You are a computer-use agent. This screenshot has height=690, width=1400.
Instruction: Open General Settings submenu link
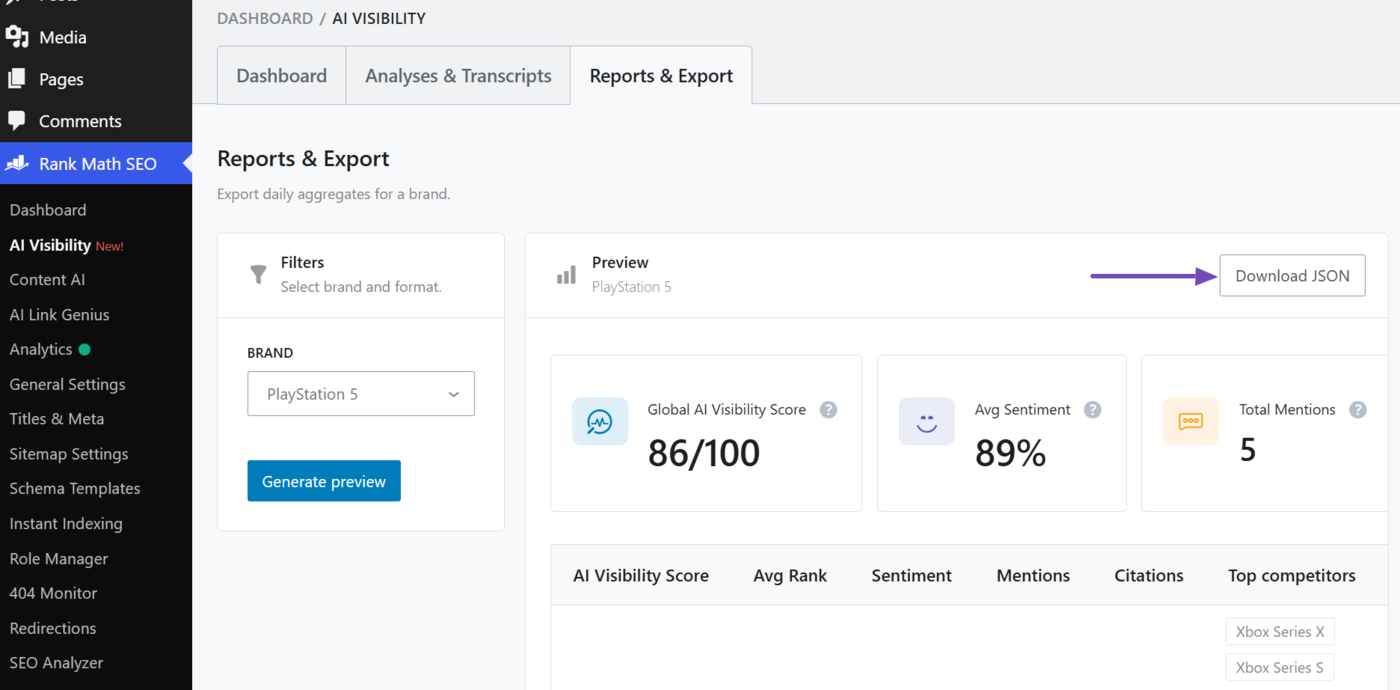(x=67, y=384)
